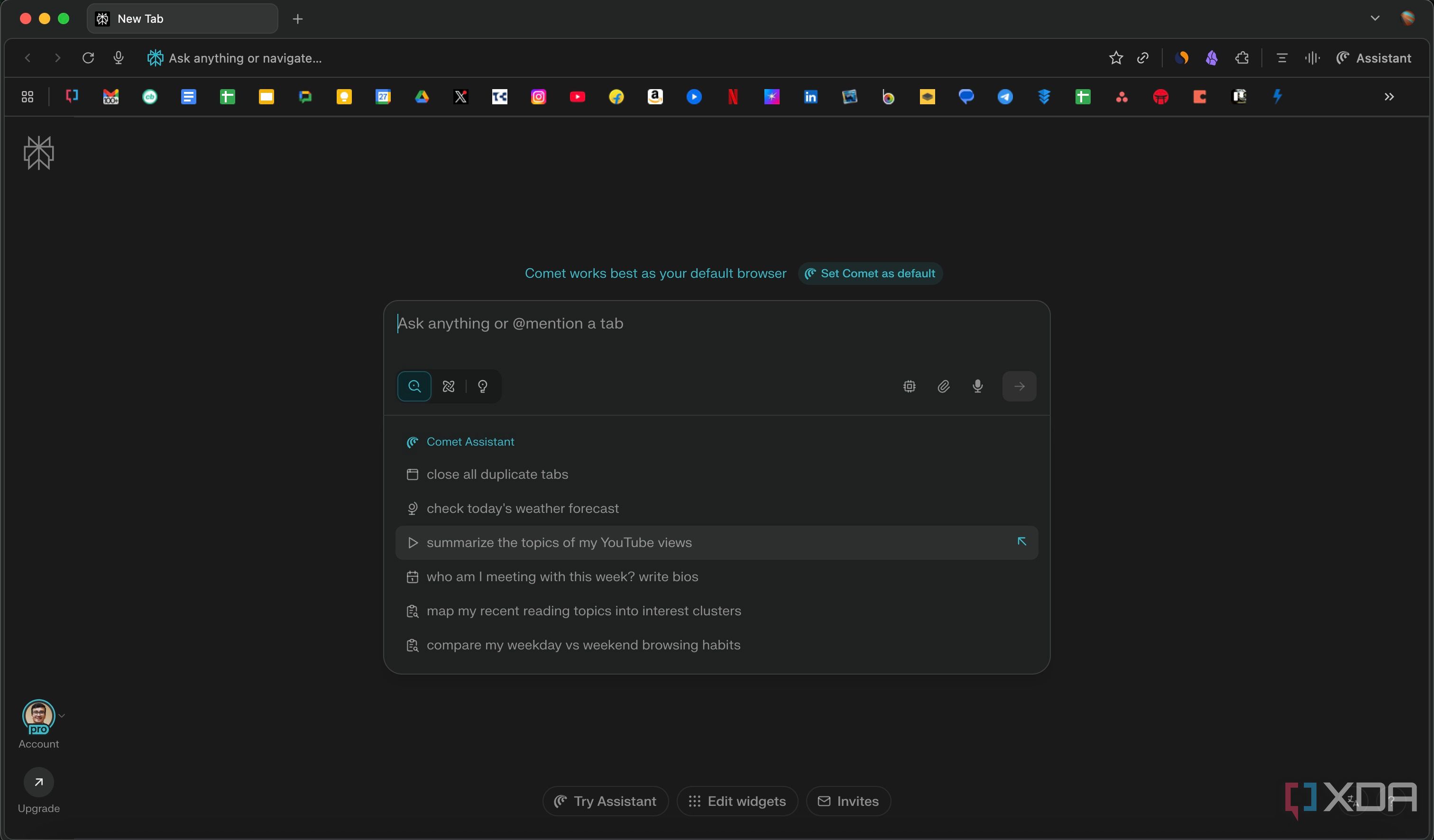1434x840 pixels.
Task: Open the Google Drive bookmark
Action: [422, 97]
